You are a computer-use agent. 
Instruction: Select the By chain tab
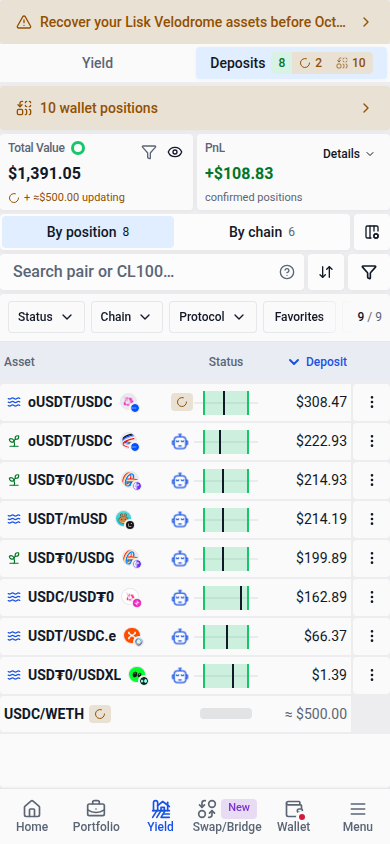pos(261,232)
